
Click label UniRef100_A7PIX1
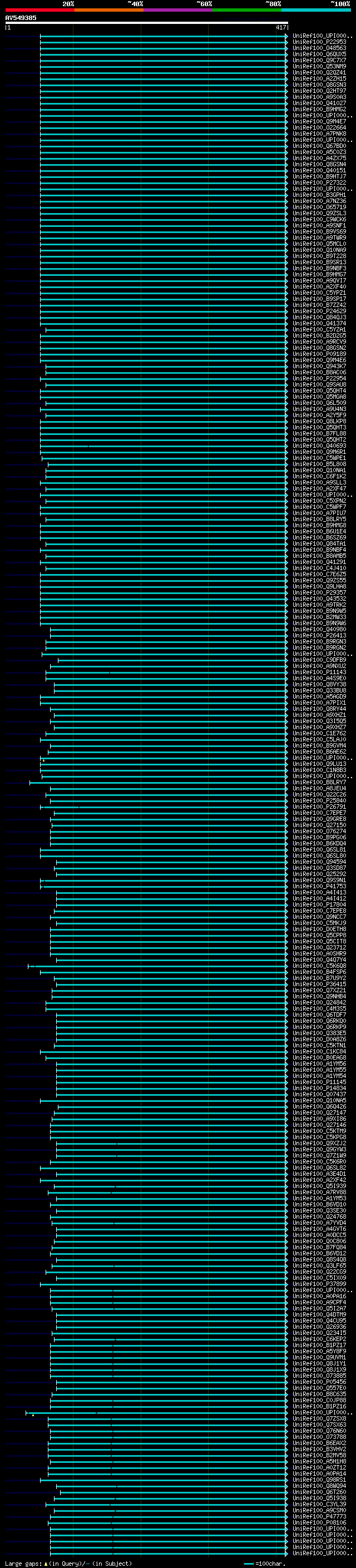click(319, 703)
